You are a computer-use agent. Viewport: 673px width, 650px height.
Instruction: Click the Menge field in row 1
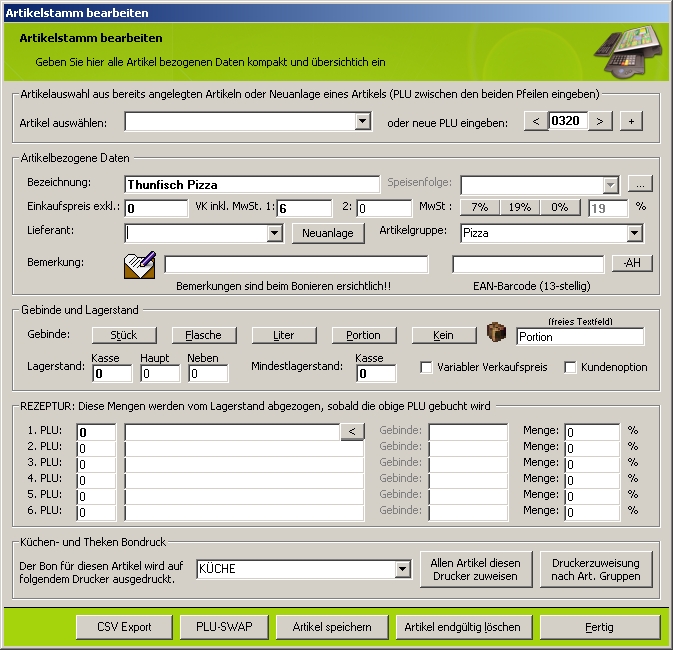point(592,432)
